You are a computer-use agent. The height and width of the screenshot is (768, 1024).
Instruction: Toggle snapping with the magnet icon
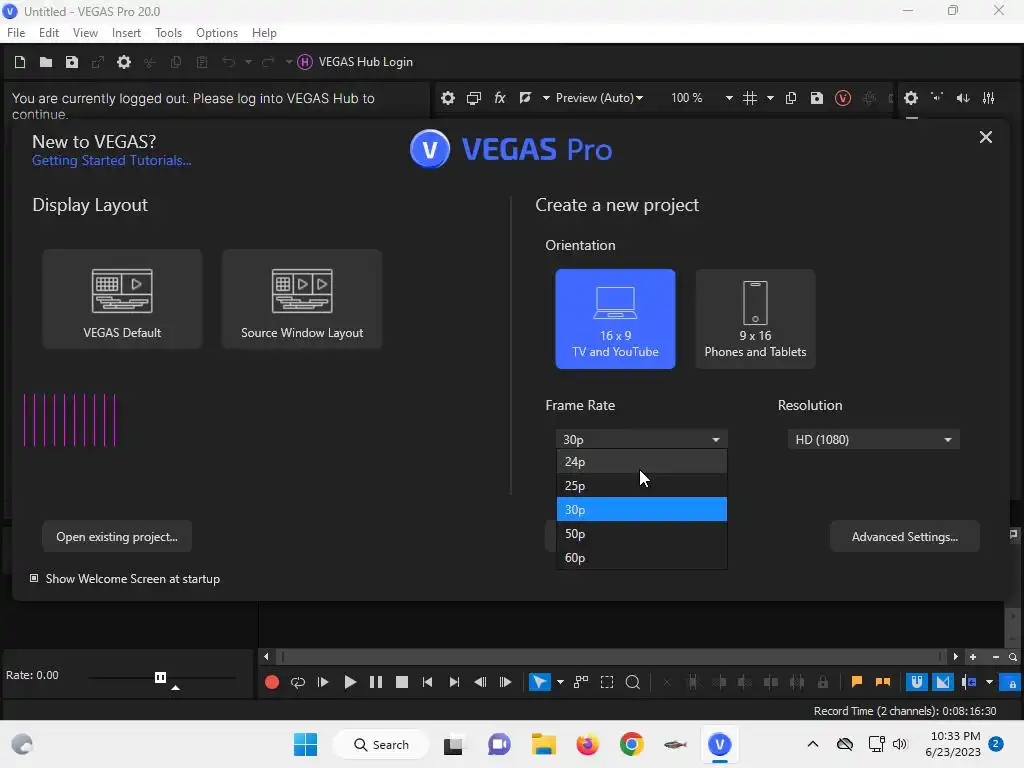click(x=917, y=682)
